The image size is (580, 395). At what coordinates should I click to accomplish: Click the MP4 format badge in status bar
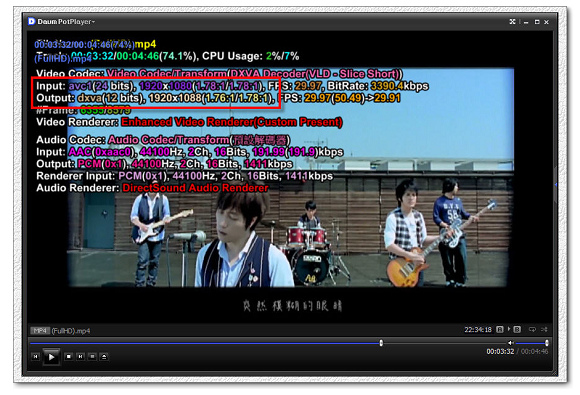pos(40,331)
